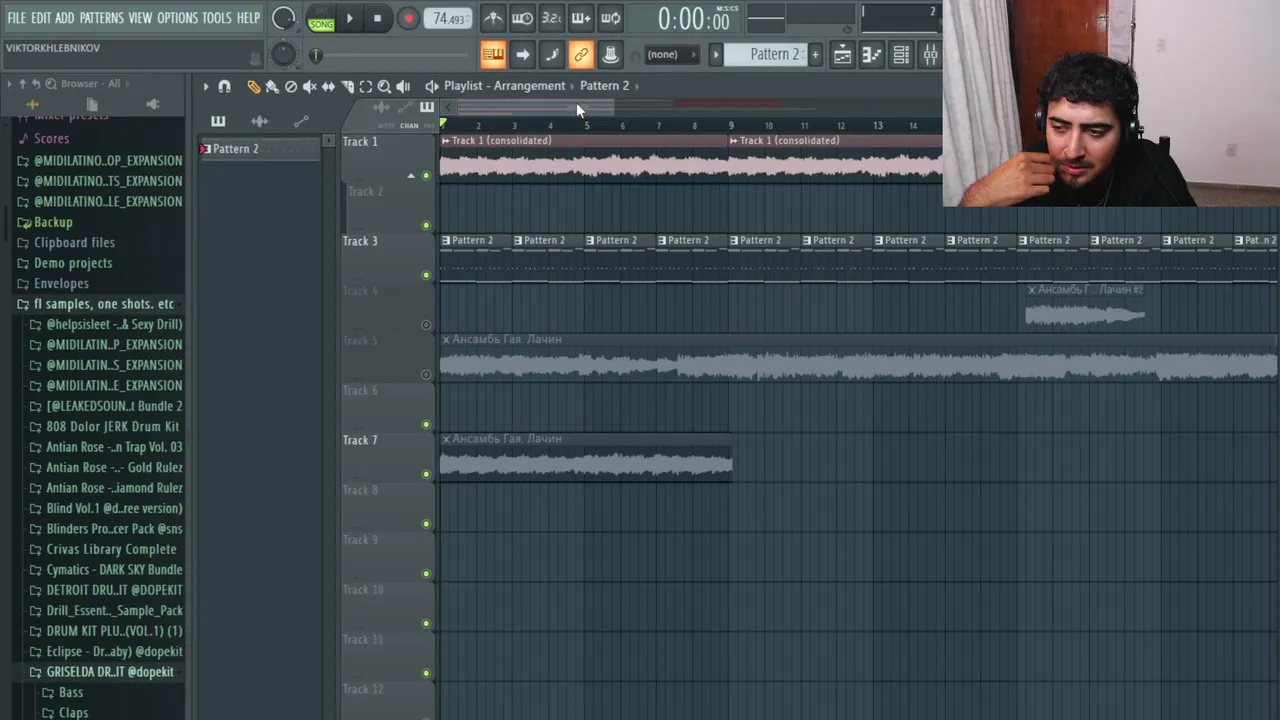
Task: Open the ADD menu
Action: click(x=65, y=18)
